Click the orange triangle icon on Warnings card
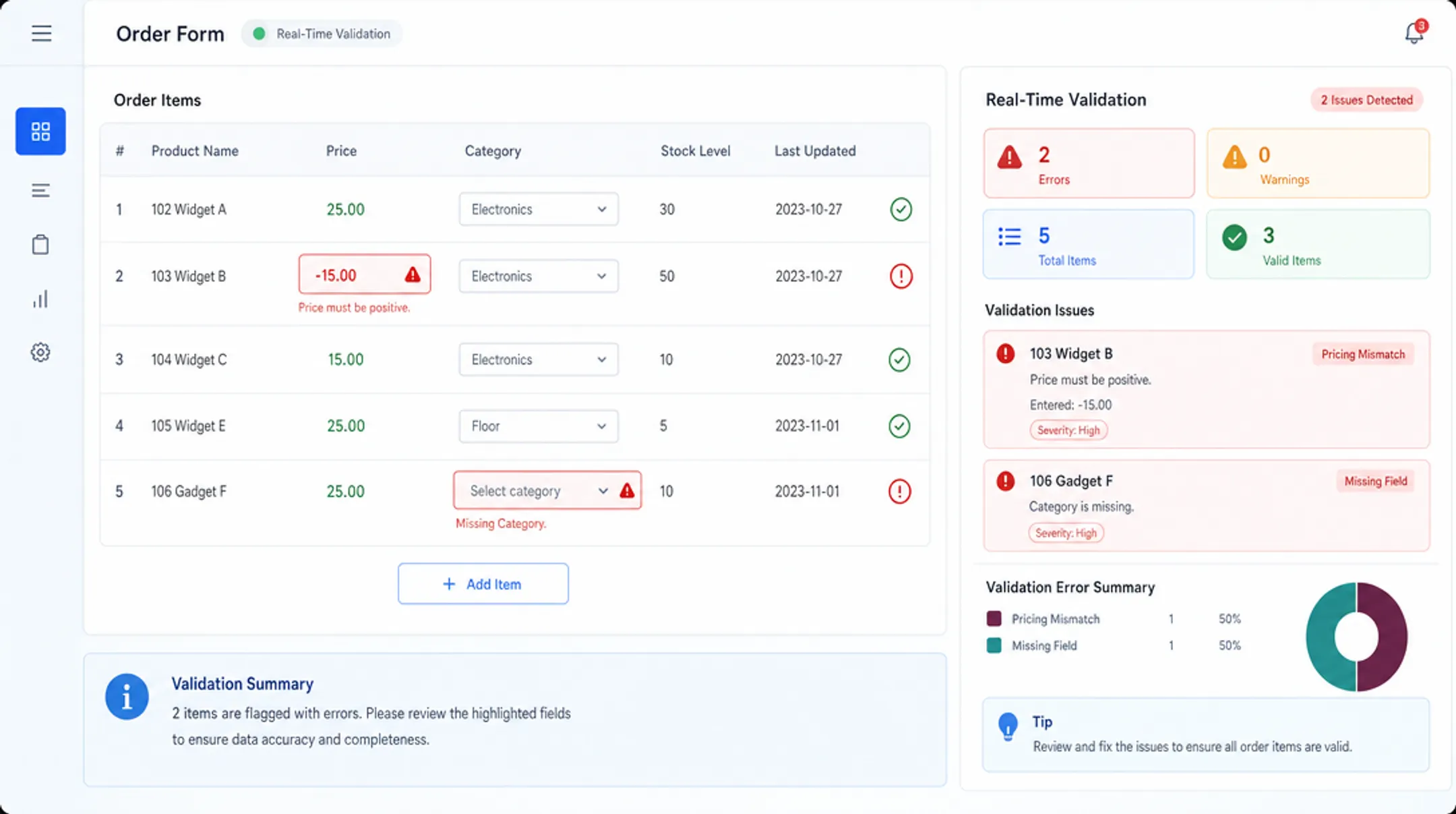 (1234, 157)
